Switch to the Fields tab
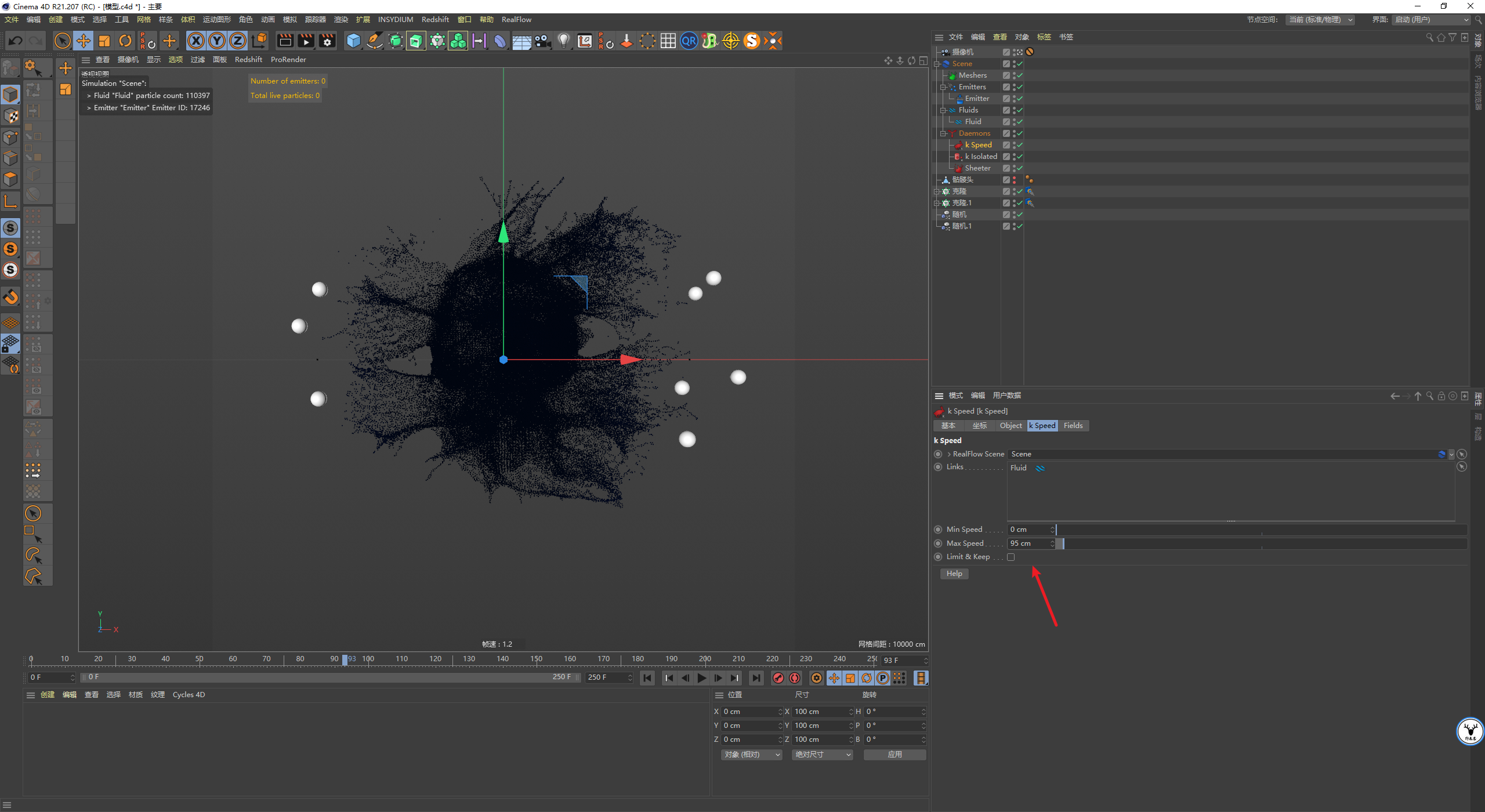The image size is (1485, 812). pyautogui.click(x=1073, y=426)
